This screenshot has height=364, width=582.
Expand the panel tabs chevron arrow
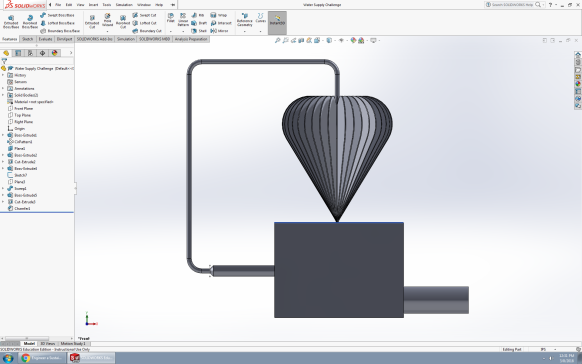point(71,53)
